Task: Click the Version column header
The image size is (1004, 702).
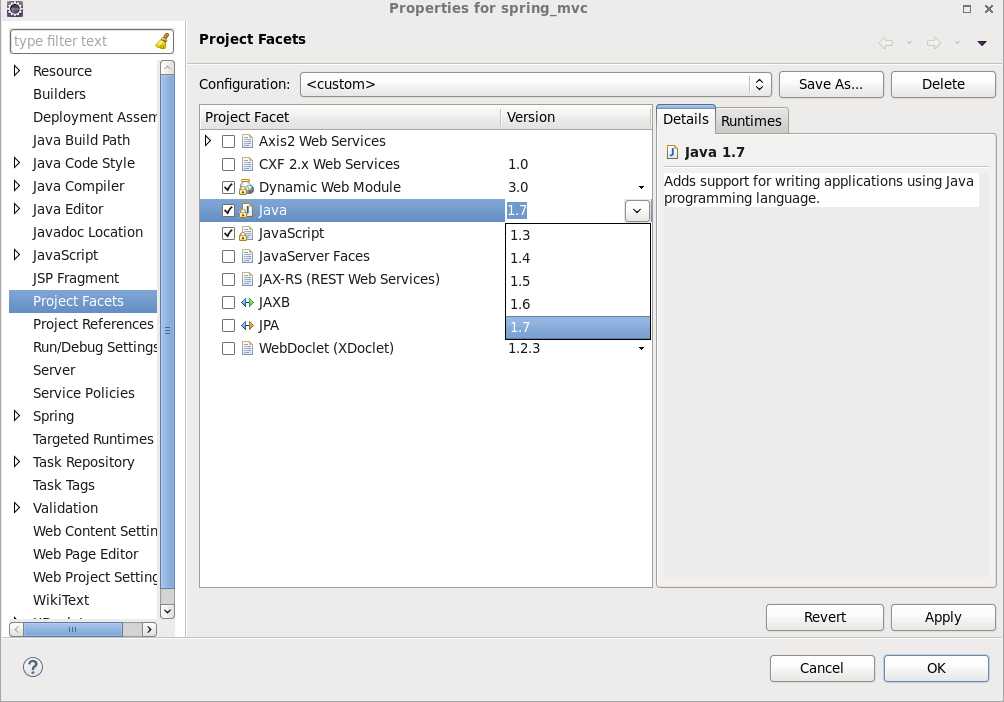Action: tap(576, 117)
